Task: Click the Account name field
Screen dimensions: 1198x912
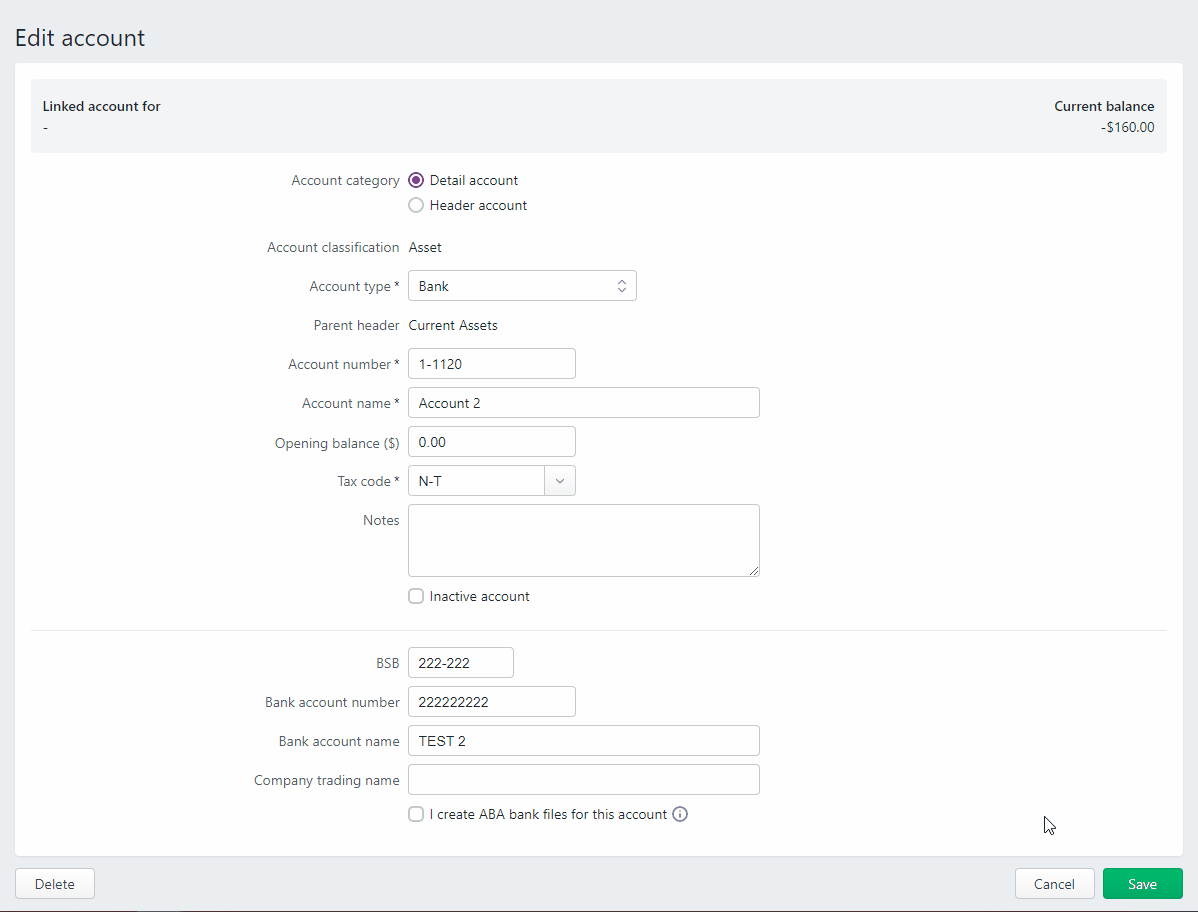Action: point(584,403)
